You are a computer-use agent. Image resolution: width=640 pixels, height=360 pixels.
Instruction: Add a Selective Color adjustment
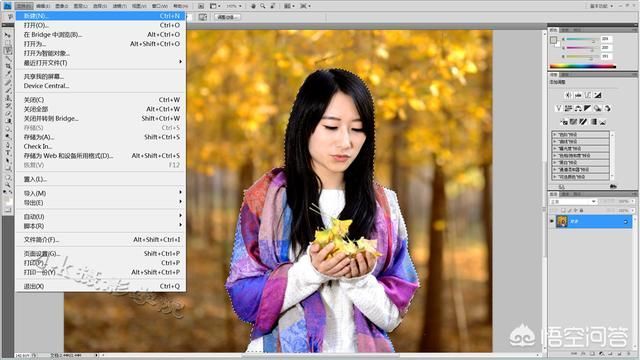602,122
